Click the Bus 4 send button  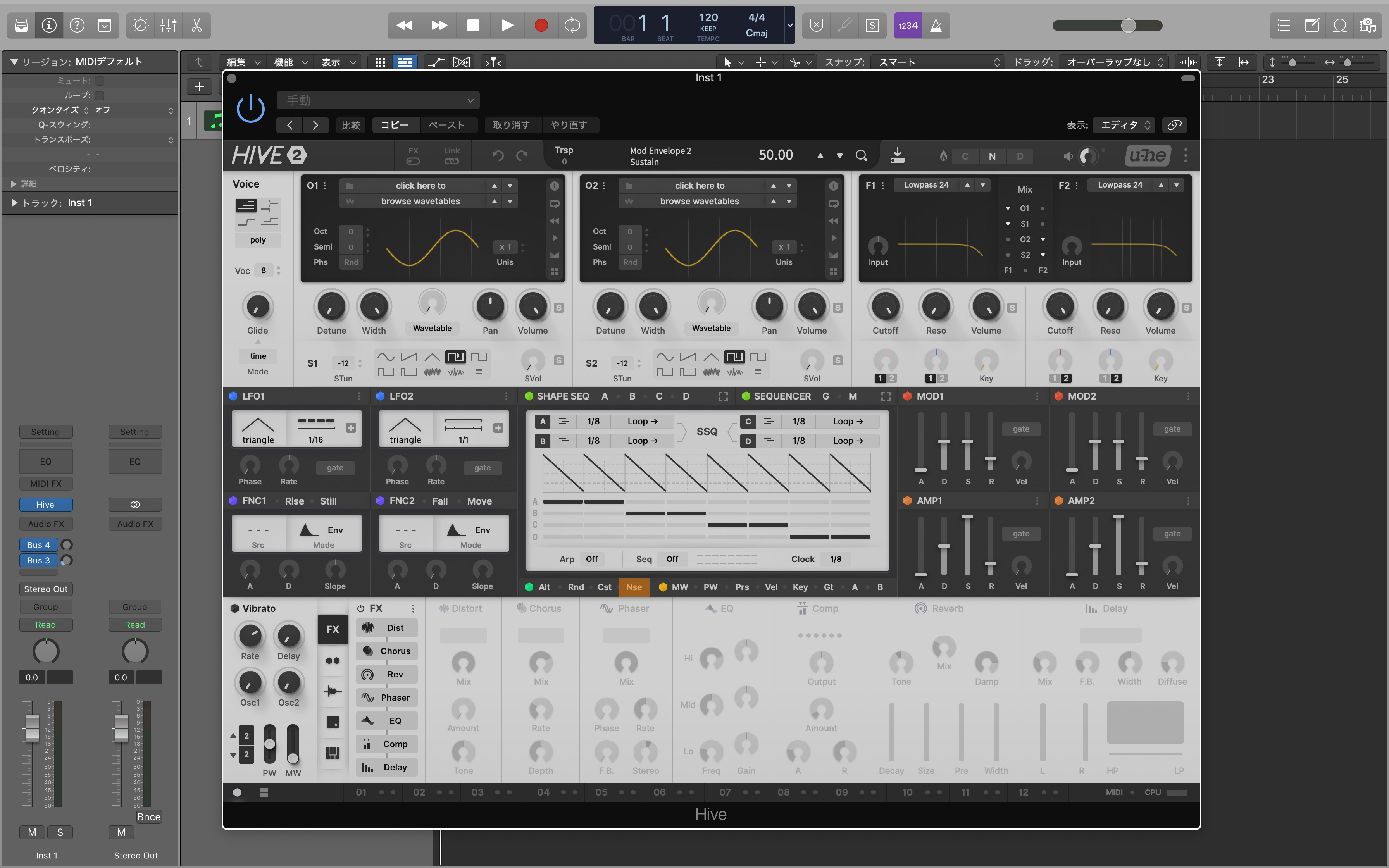38,545
